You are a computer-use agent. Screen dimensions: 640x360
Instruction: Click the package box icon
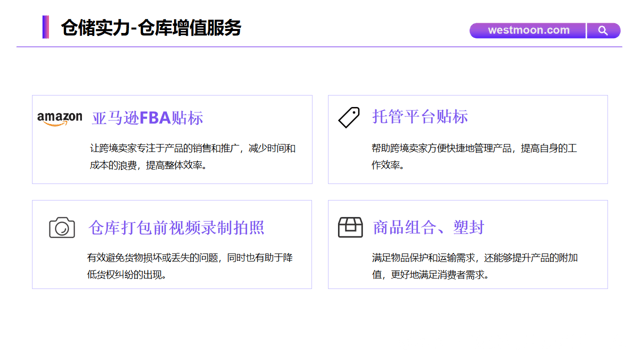(350, 227)
